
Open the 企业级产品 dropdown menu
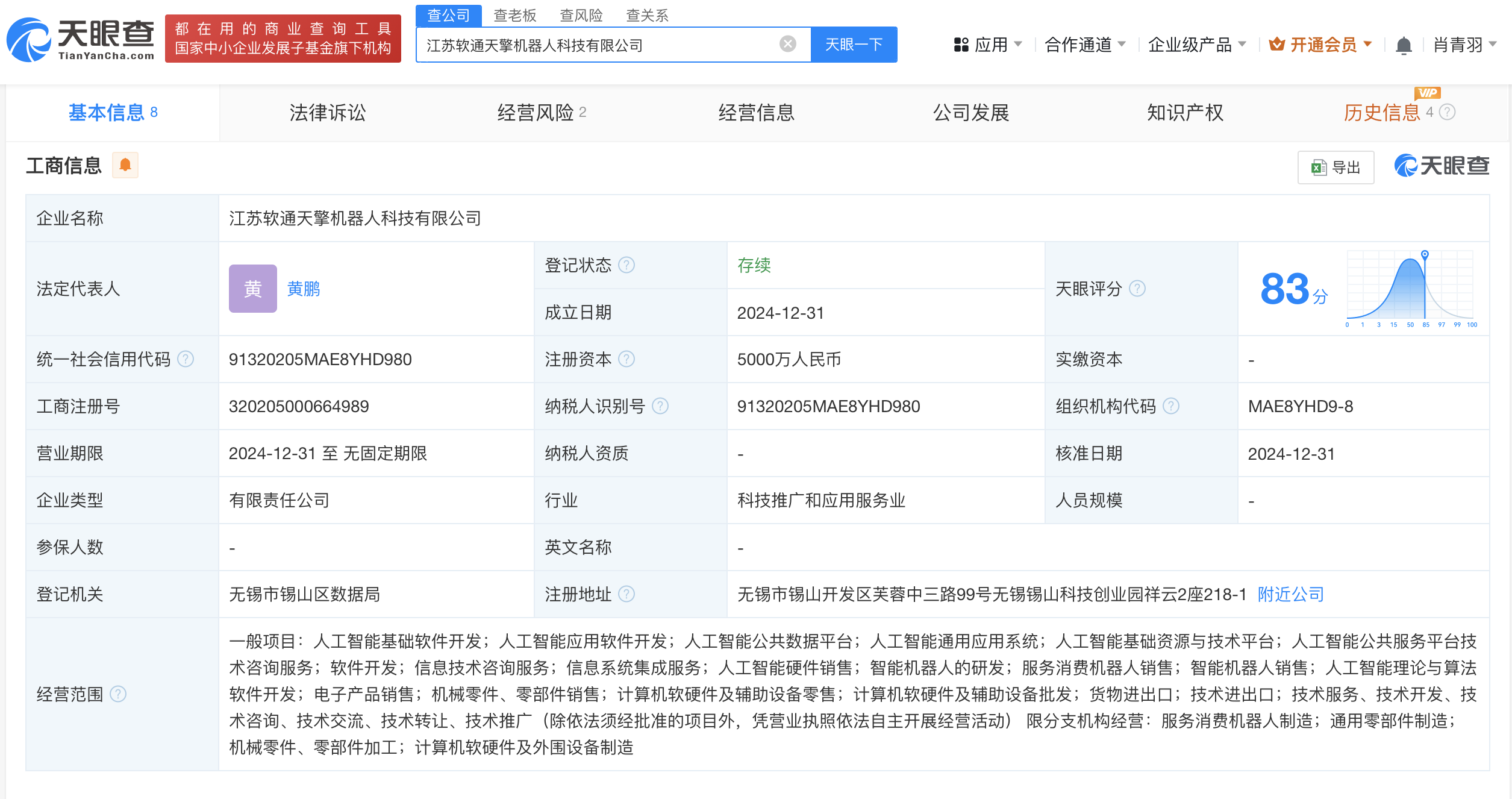tap(1197, 45)
